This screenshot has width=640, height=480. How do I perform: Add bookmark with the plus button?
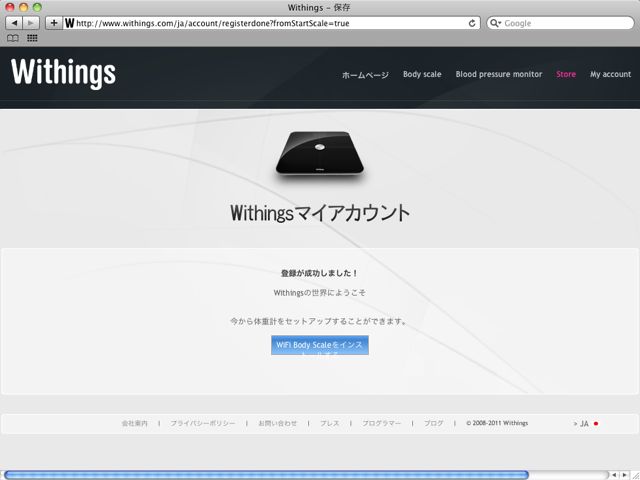pos(54,23)
